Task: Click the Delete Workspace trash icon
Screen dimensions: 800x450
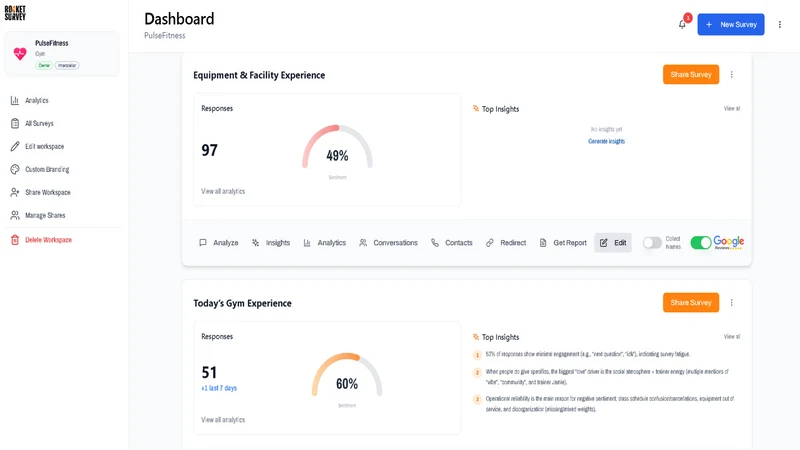Action: pos(15,240)
